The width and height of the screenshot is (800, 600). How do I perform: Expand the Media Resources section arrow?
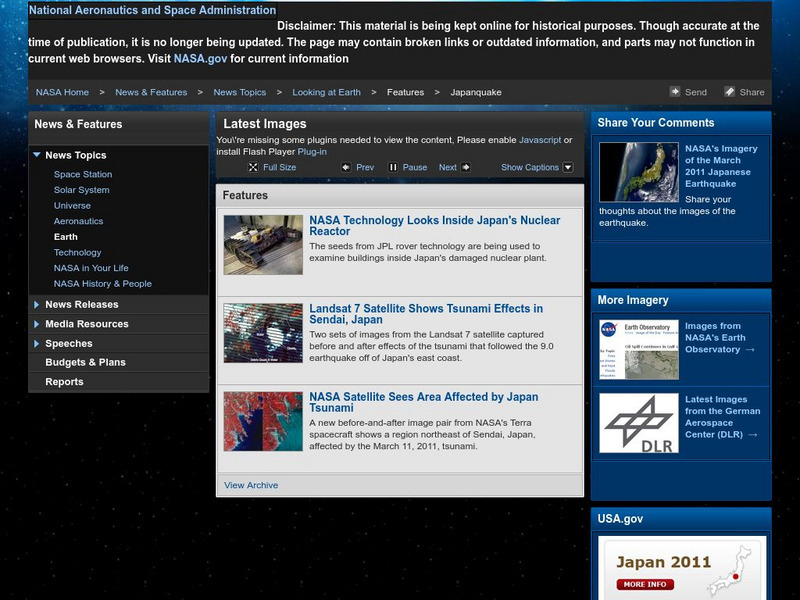pos(36,324)
